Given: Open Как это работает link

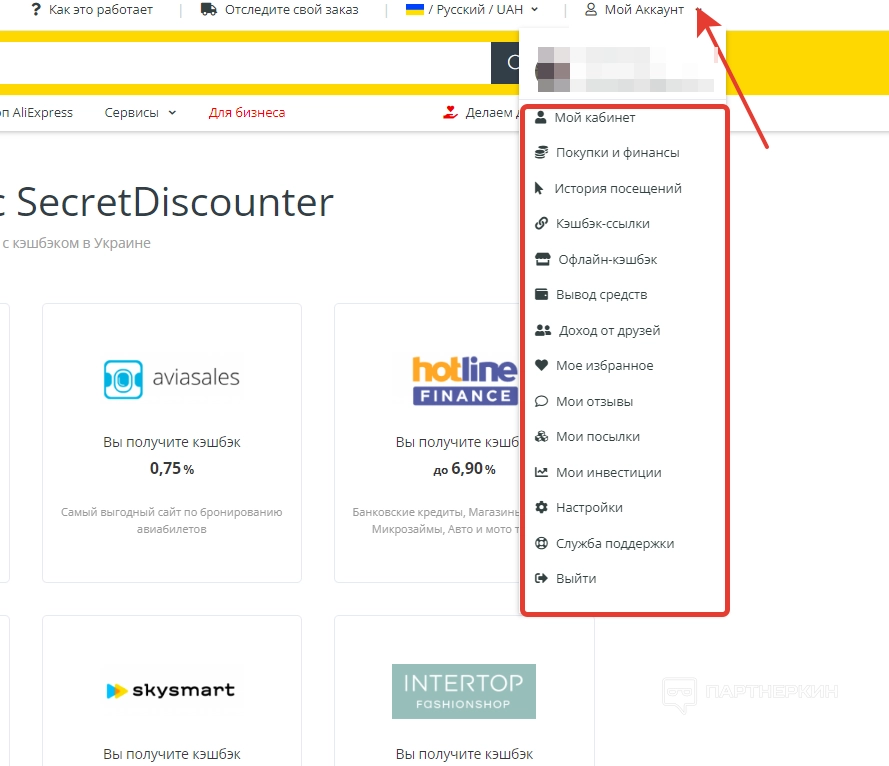Looking at the screenshot, I should tap(100, 10).
